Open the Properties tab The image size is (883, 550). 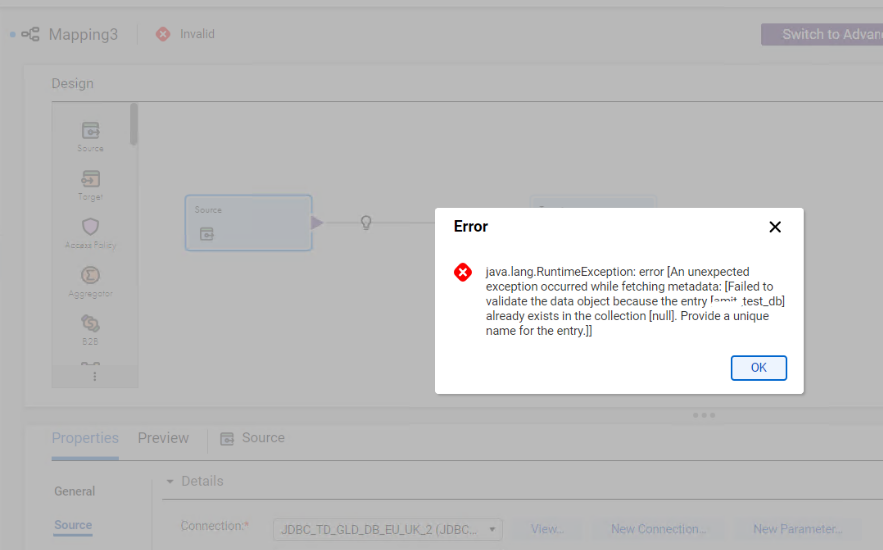point(85,438)
